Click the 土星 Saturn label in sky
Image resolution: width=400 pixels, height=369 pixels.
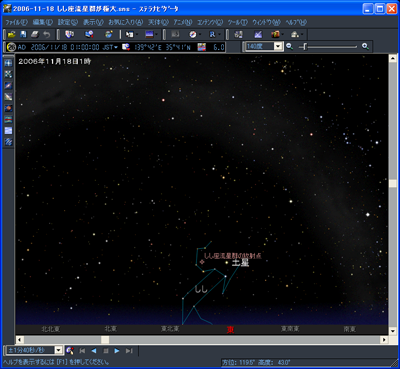tap(240, 263)
